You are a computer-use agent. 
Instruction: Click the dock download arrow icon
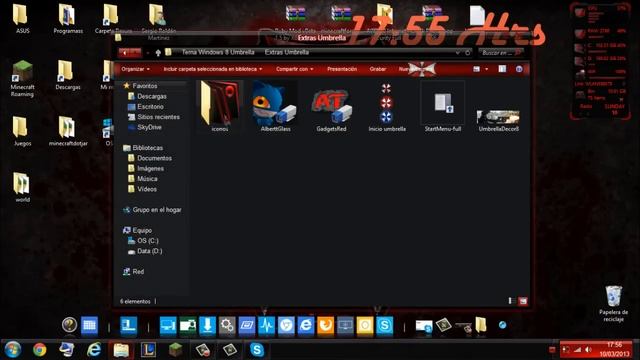[207, 325]
